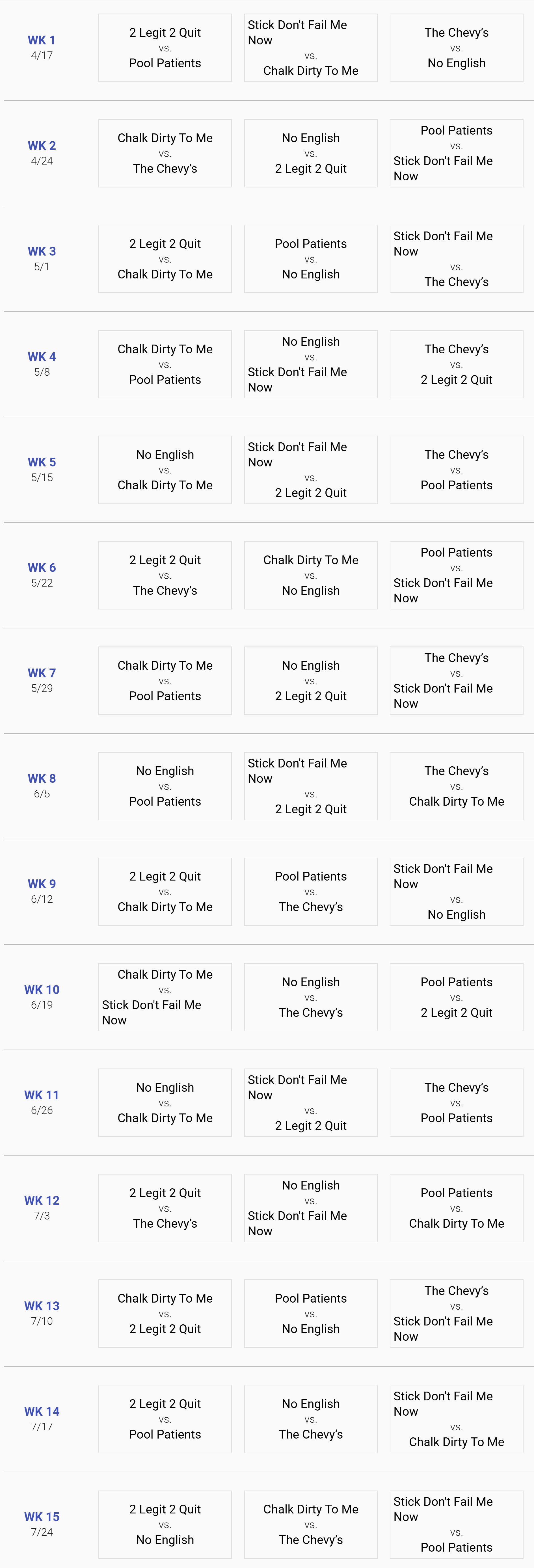Select WK 8 No English vs. Pool Patients match
This screenshot has height=1568, width=534.
point(165,786)
